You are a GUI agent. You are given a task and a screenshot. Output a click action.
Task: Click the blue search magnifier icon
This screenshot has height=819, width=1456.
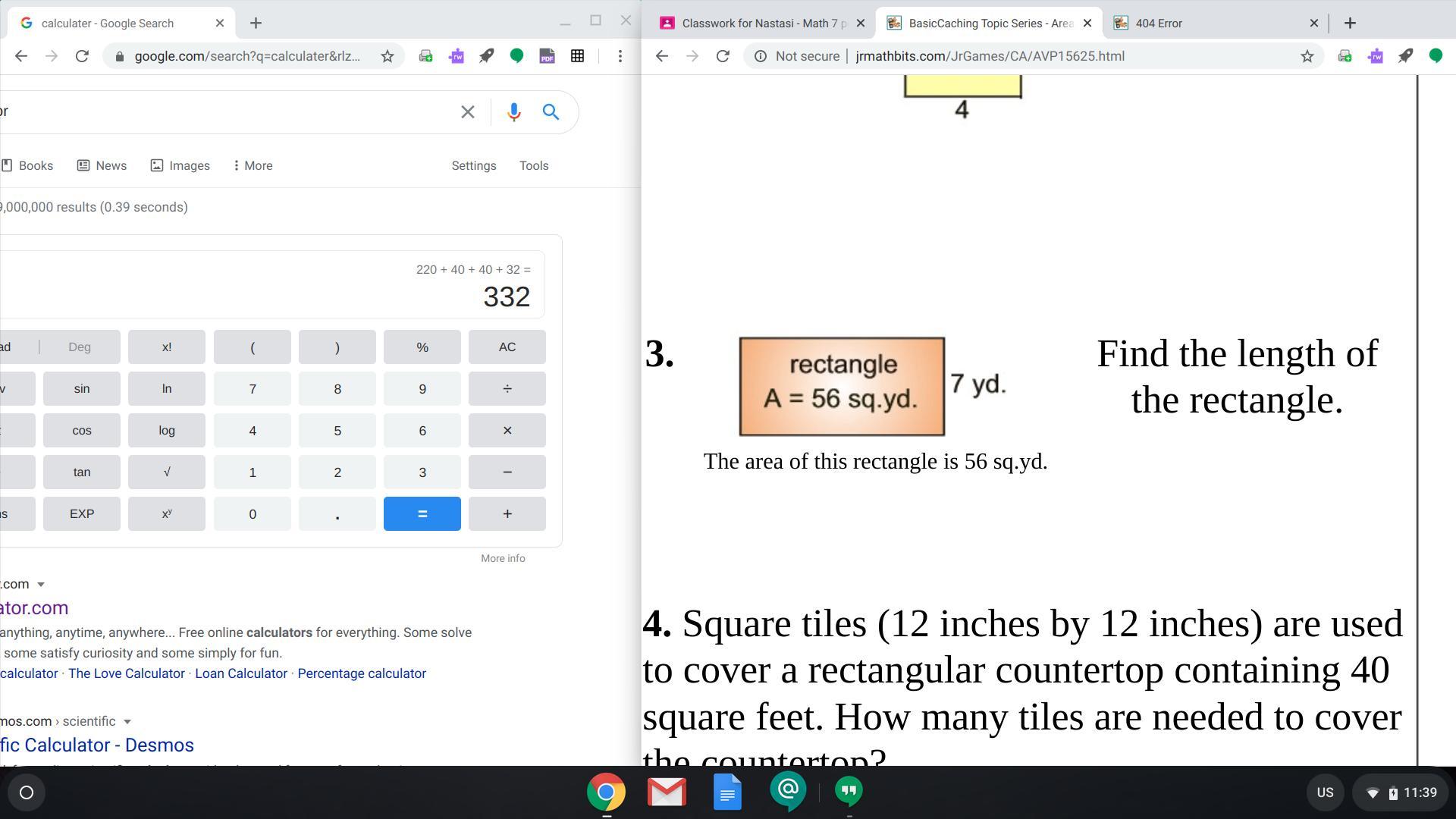pos(551,112)
